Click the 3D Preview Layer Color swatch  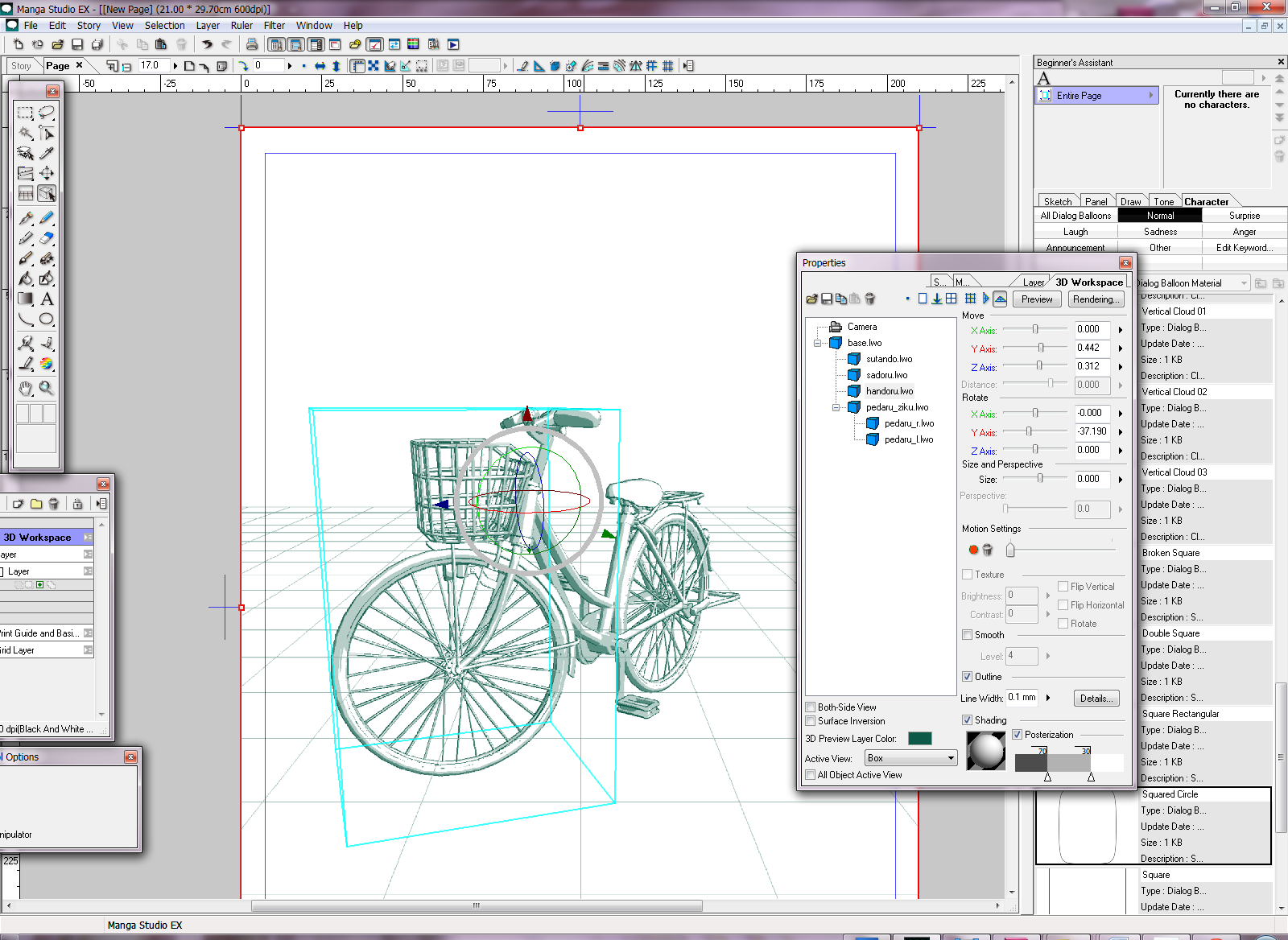point(919,739)
